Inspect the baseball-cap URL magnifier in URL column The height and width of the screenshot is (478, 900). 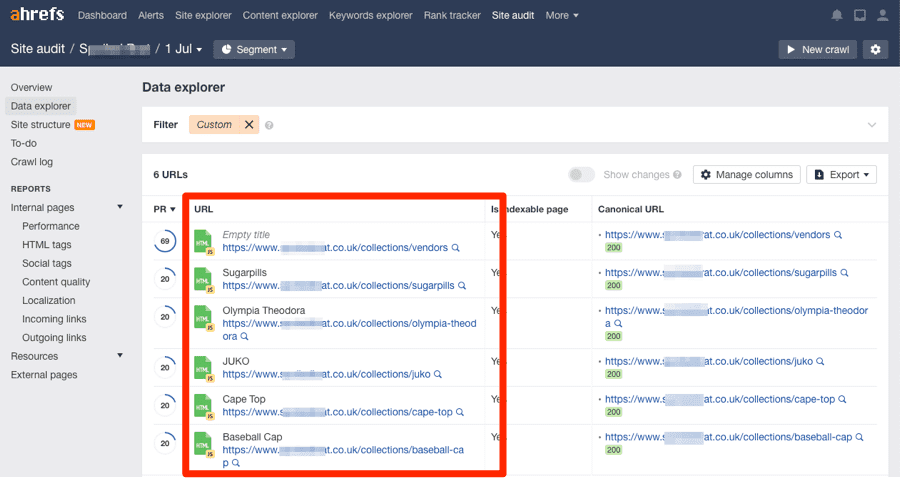[x=236, y=463]
